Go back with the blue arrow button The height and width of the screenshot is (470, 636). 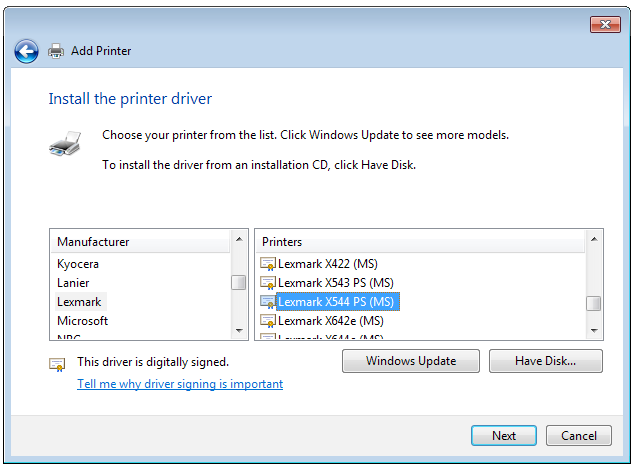[26, 51]
